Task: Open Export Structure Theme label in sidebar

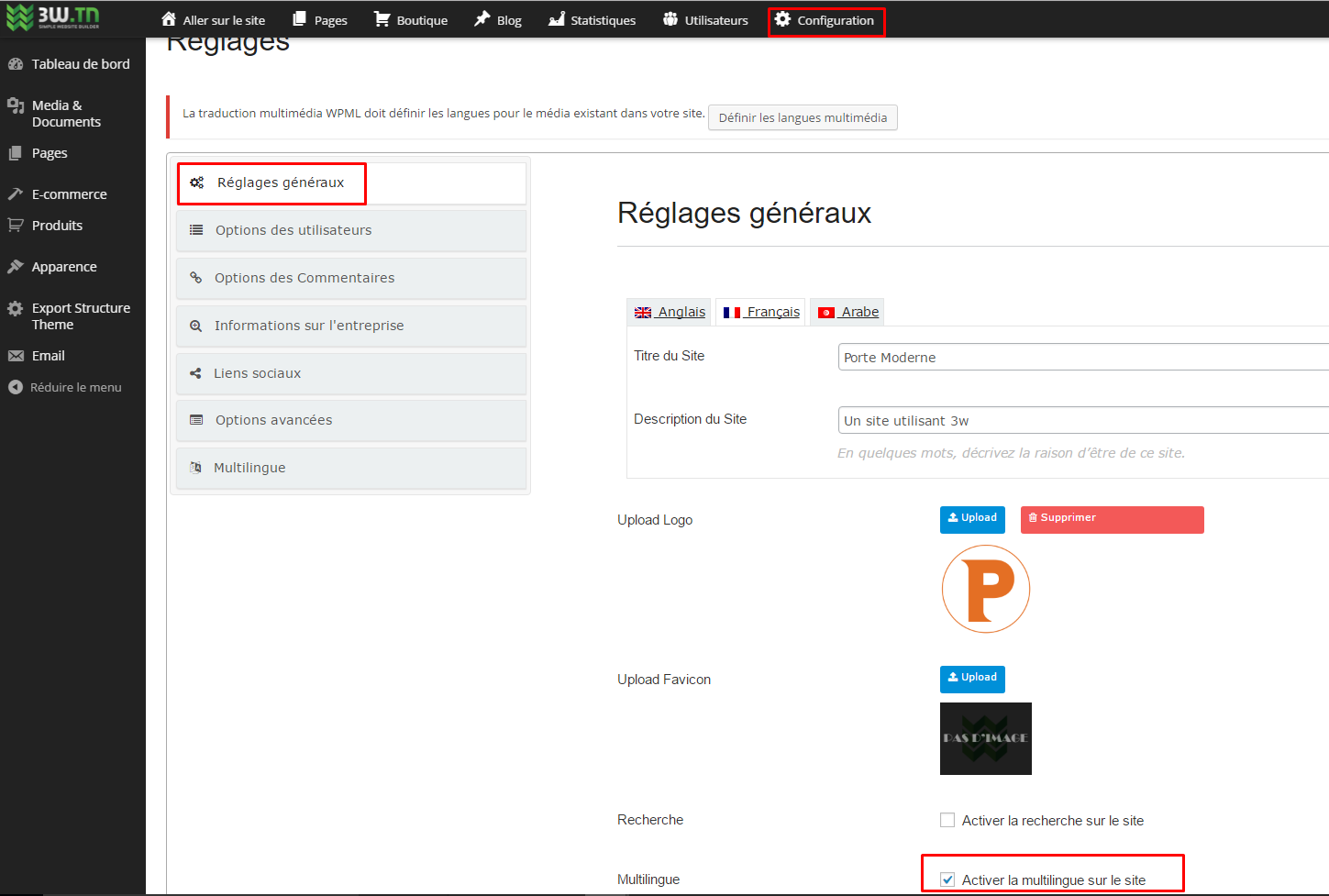Action: pyautogui.click(x=81, y=316)
